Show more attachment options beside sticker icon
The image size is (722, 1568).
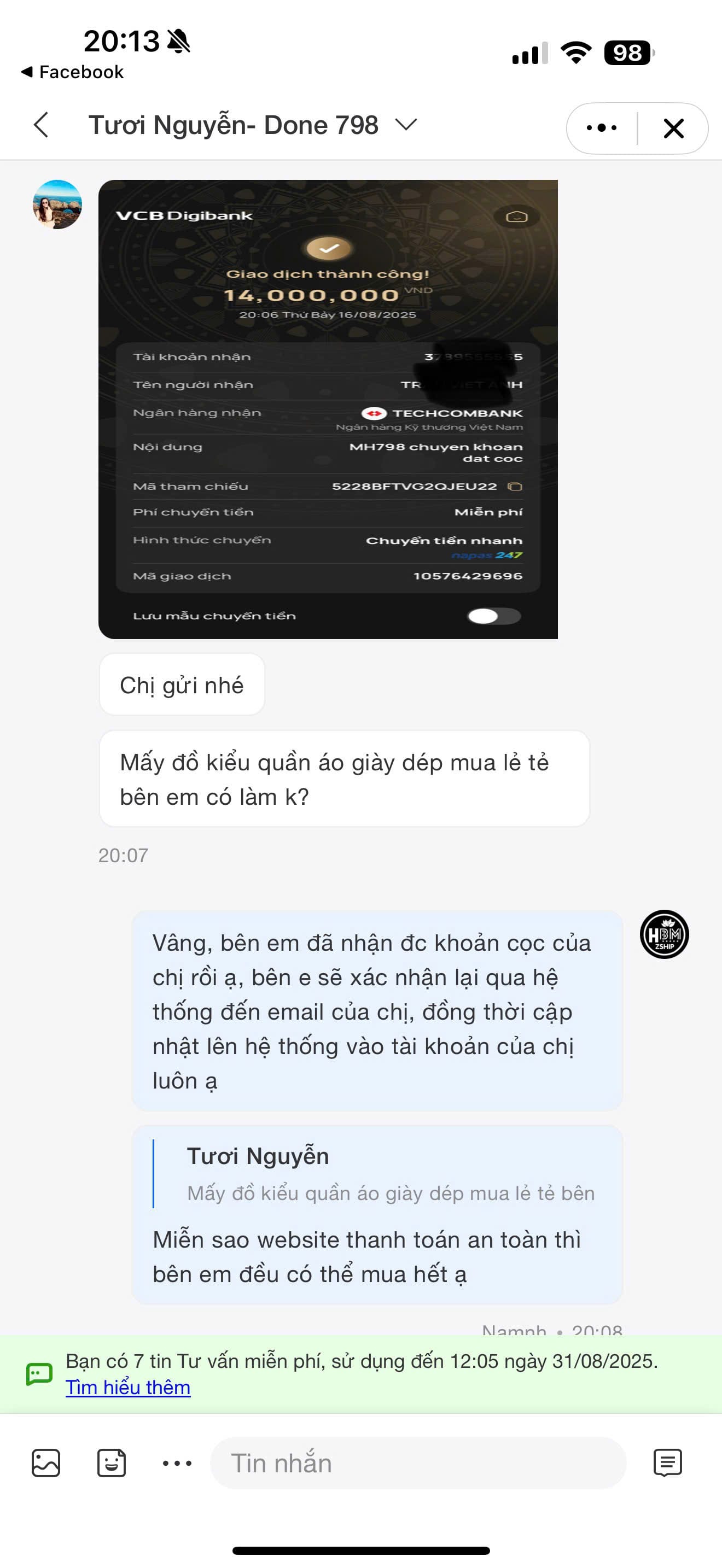point(177,1464)
